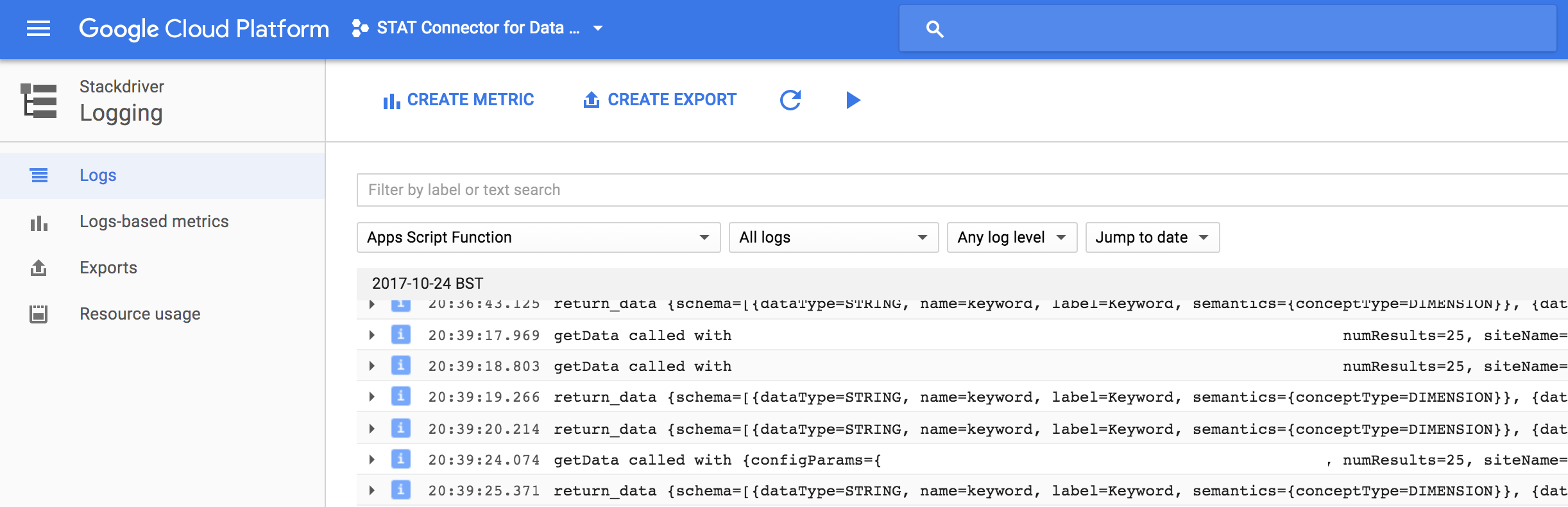Click the search magnifier icon

click(x=935, y=29)
